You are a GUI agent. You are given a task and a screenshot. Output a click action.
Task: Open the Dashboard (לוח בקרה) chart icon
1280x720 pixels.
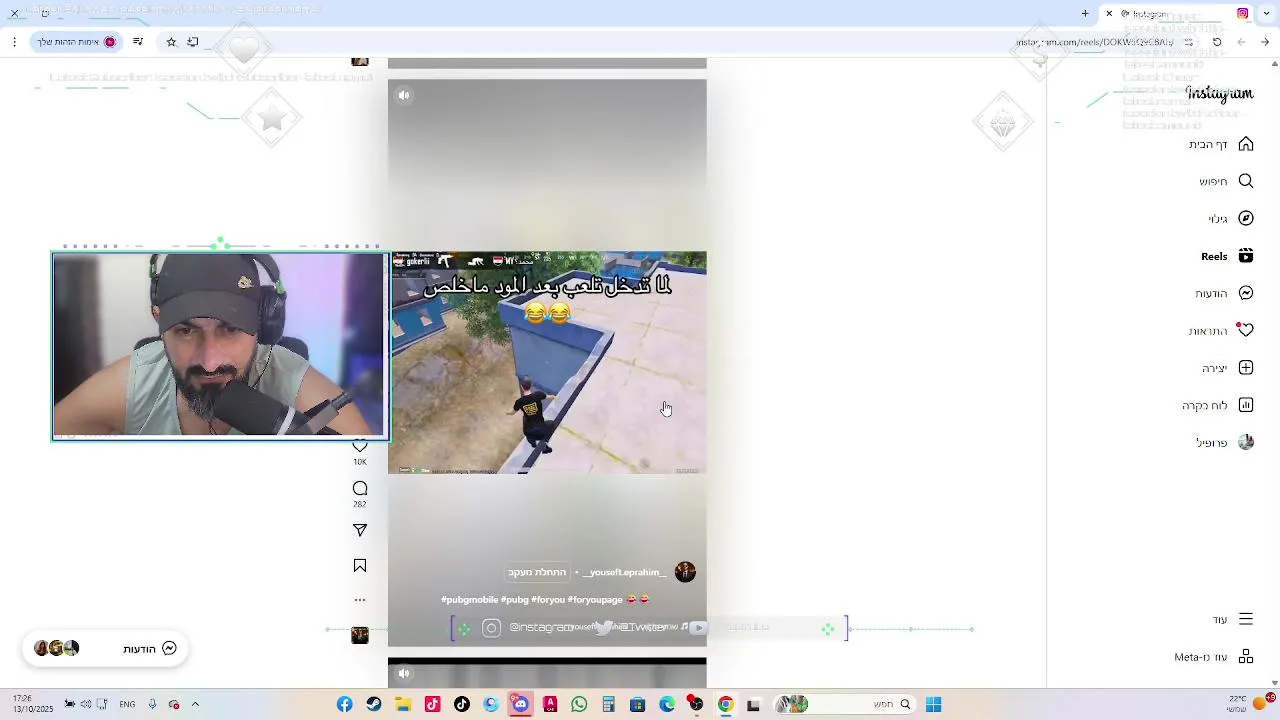click(1246, 405)
